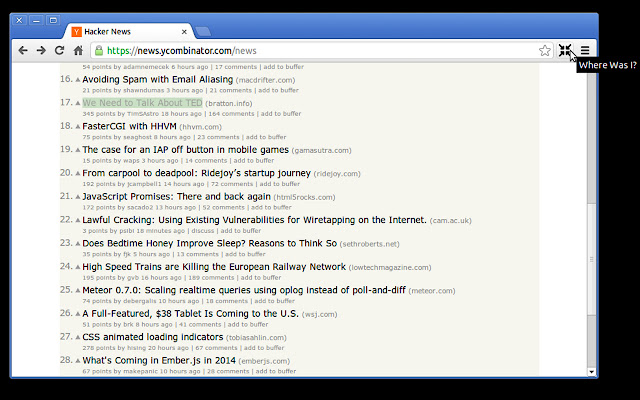640x400 pixels.
Task: Upvote story 21 JavaScript Promises
Action: (78, 197)
